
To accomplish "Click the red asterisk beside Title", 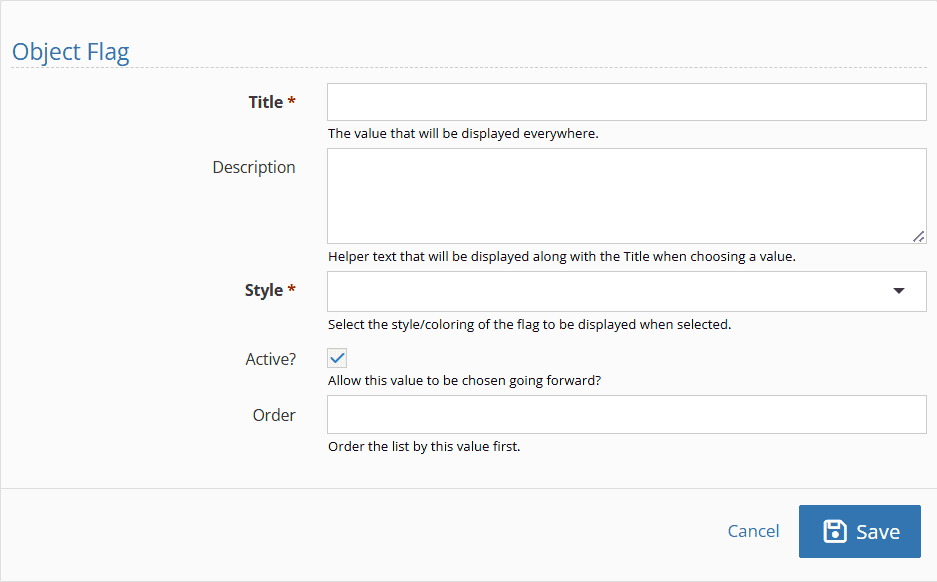I will 292,100.
